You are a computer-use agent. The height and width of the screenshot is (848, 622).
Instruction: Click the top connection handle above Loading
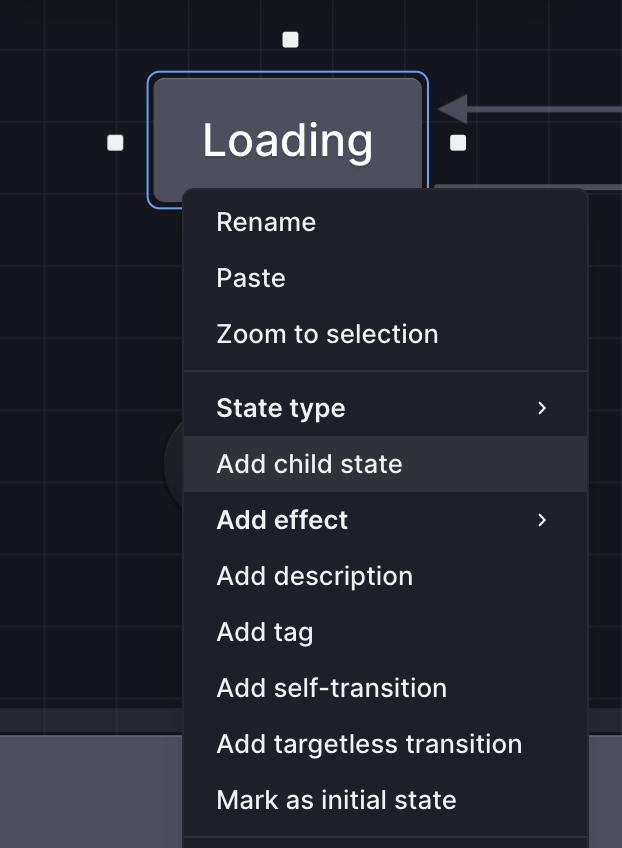point(290,40)
